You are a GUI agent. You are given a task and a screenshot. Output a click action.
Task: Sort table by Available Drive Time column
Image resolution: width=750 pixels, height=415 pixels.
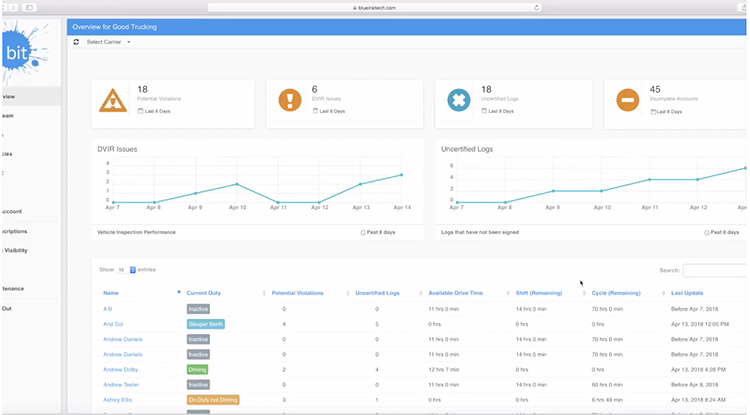tap(455, 293)
